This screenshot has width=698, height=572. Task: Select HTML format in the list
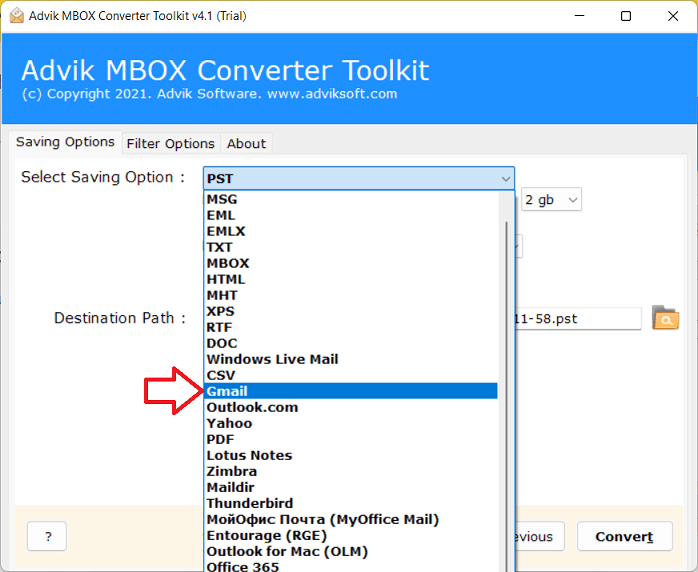351,279
